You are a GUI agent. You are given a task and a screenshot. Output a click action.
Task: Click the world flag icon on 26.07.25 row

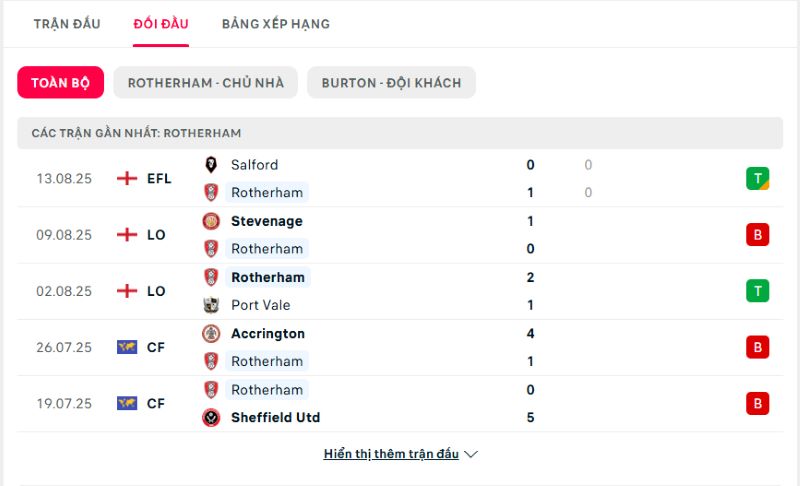(127, 347)
